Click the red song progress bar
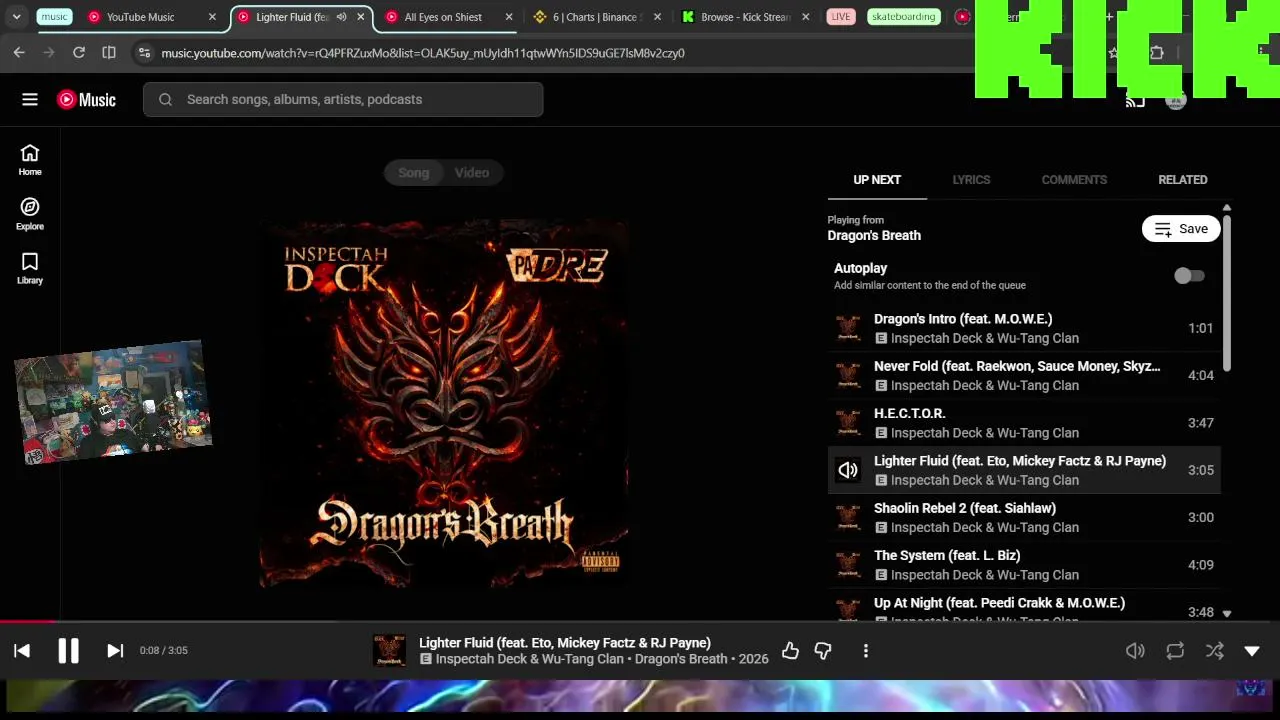Viewport: 1280px width, 720px height. pos(29,621)
